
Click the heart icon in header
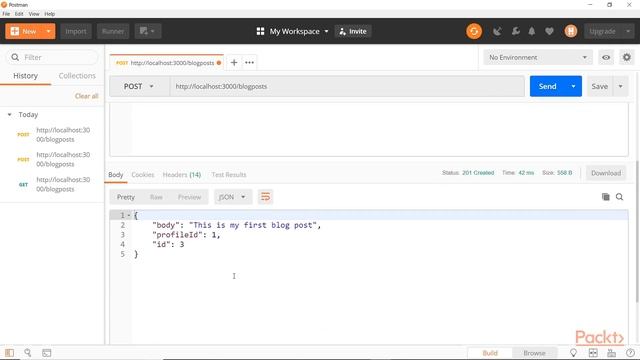549,31
